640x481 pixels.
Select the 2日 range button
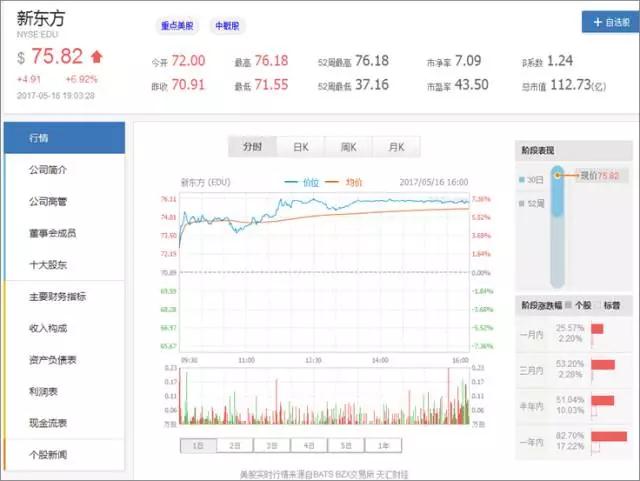(235, 445)
